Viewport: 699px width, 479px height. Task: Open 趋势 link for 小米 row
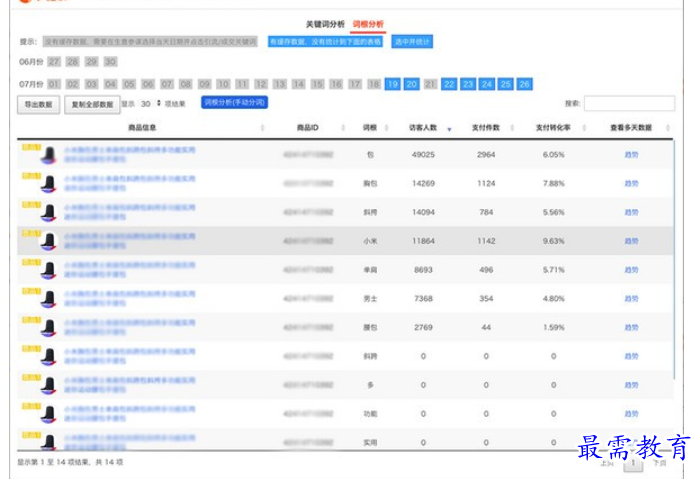(x=631, y=241)
